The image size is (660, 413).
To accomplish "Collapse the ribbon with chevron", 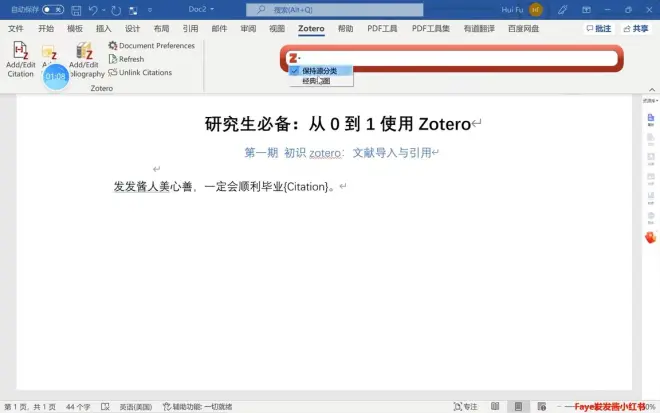I will (652, 89).
